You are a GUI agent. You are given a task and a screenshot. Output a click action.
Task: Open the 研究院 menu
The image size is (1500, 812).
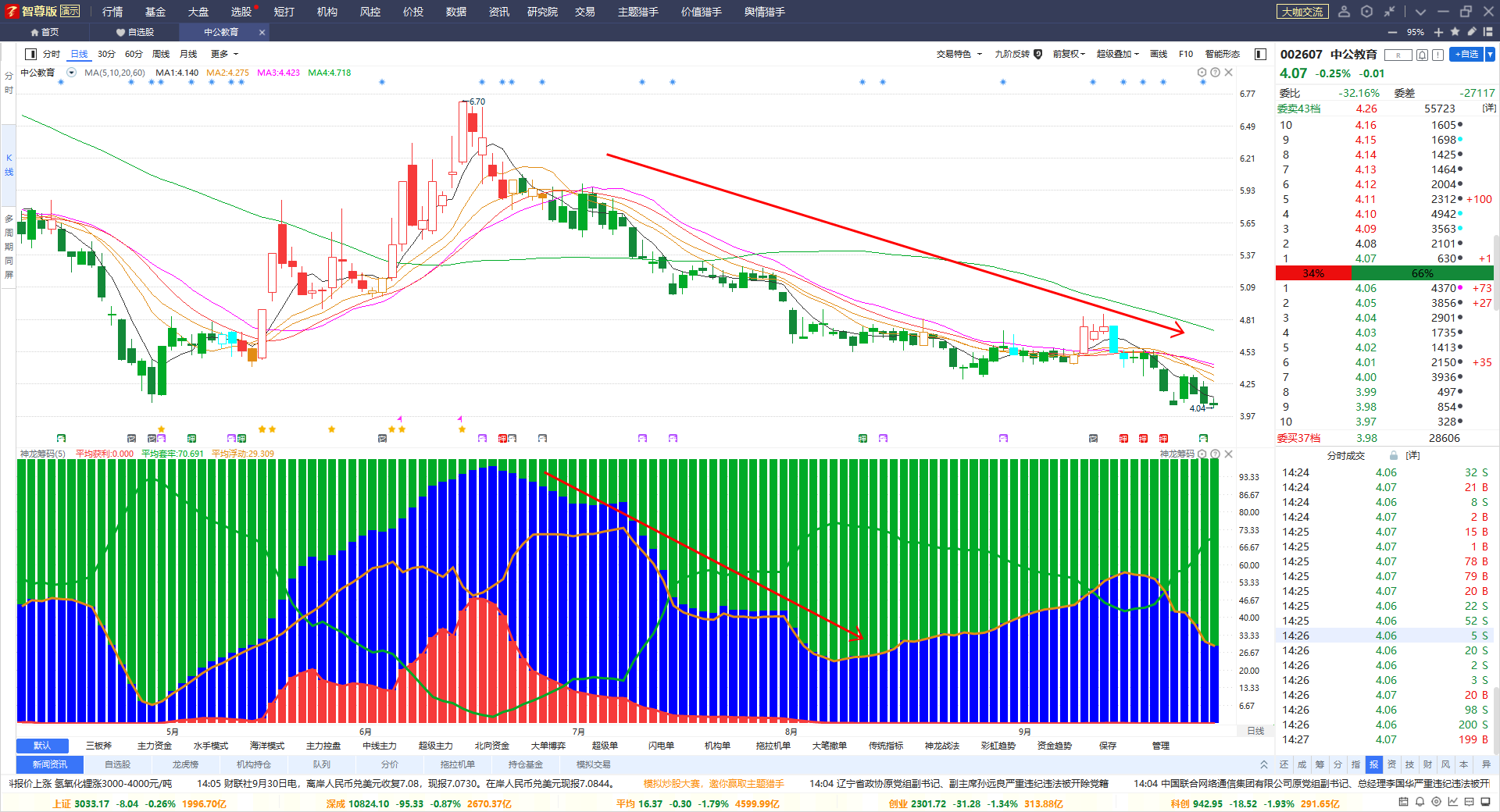point(542,12)
